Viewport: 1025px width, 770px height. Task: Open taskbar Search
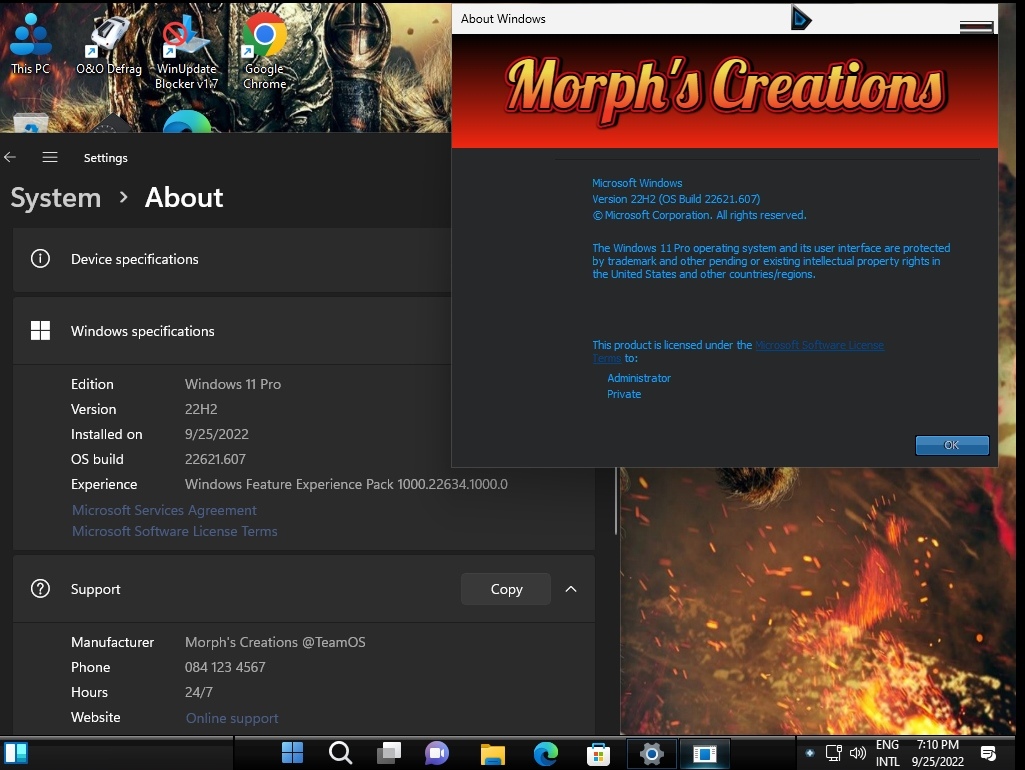(x=340, y=753)
